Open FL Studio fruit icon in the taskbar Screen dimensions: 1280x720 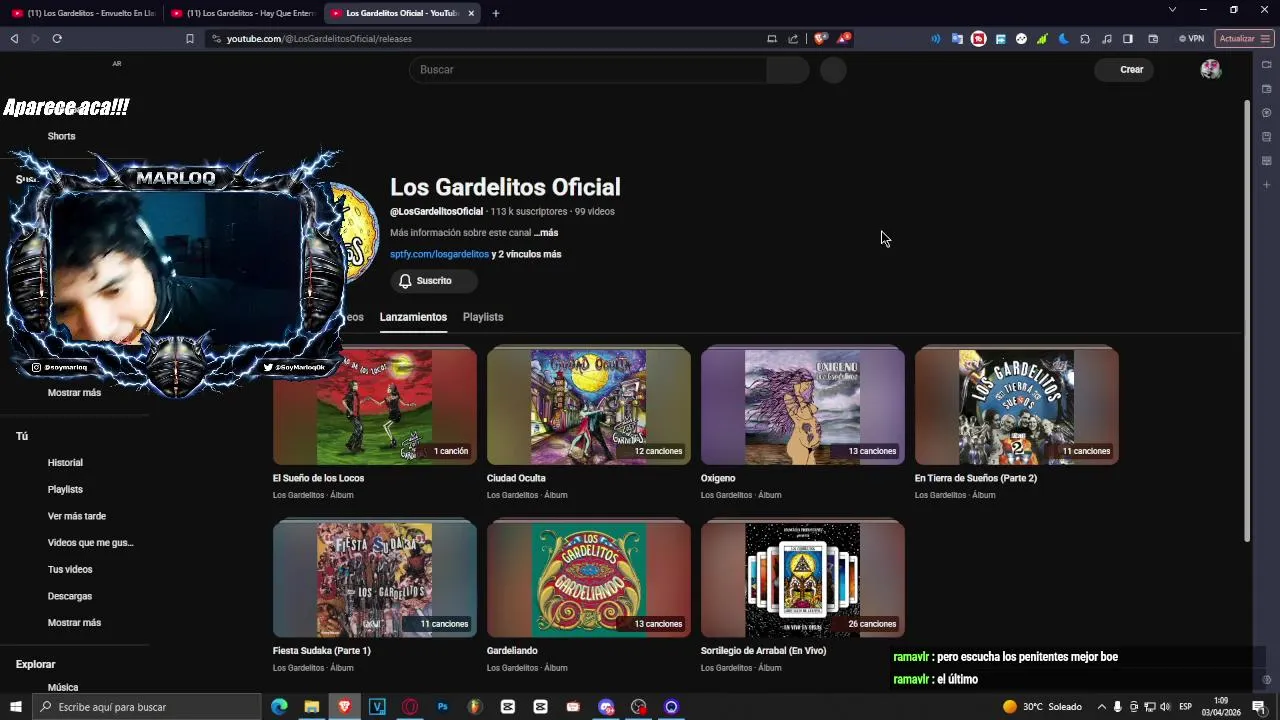pyautogui.click(x=475, y=707)
